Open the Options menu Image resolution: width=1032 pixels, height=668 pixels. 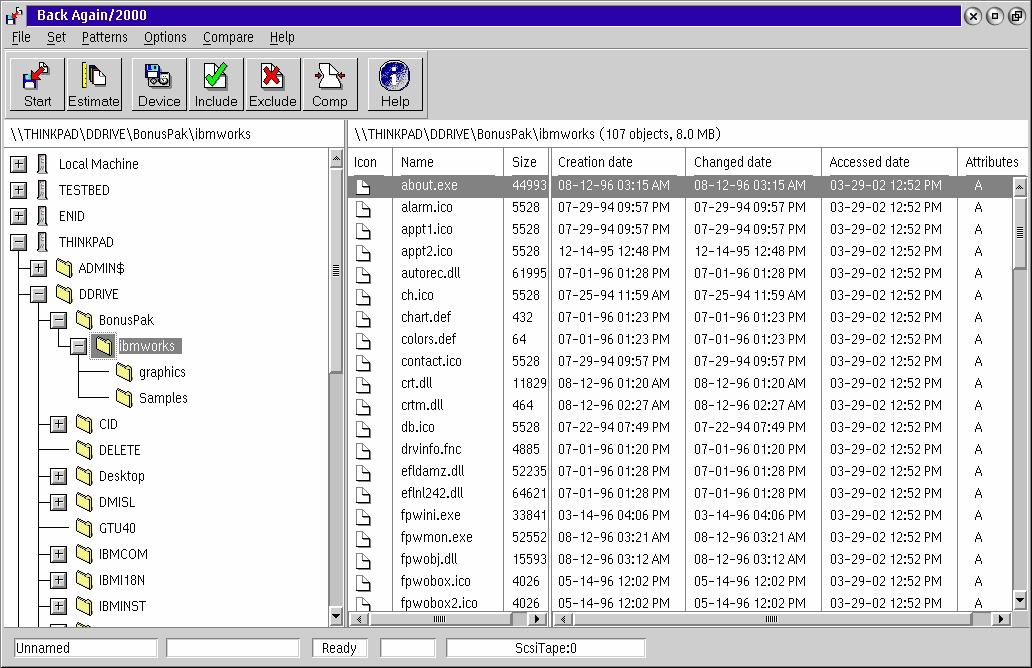pyautogui.click(x=165, y=38)
